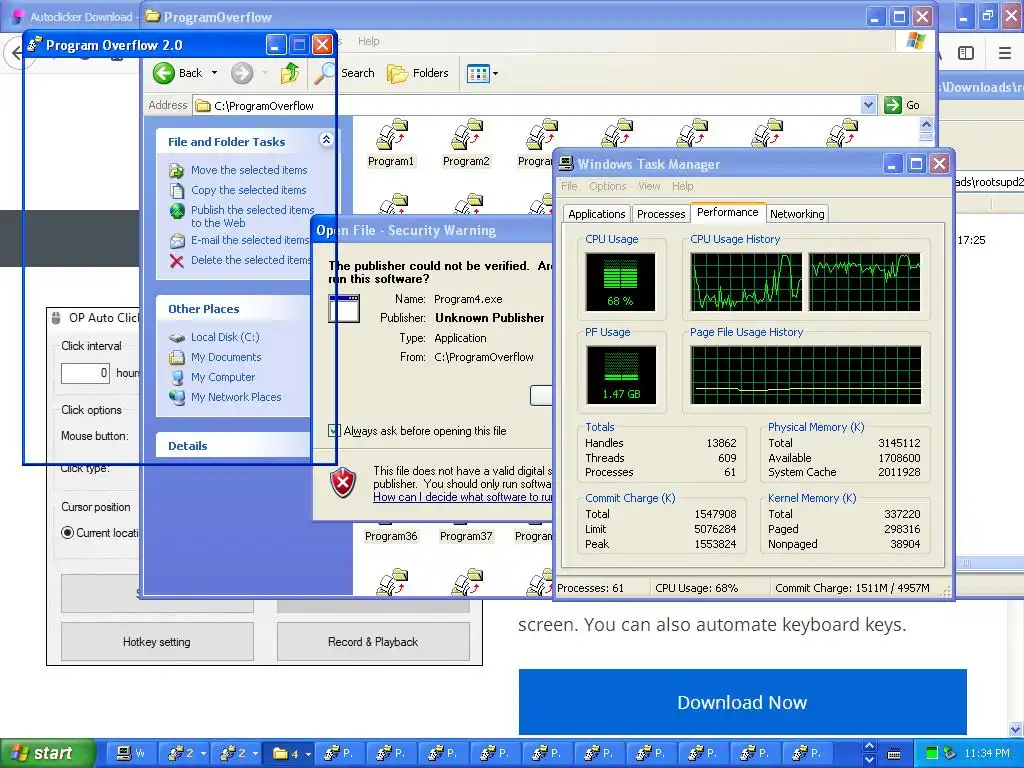Click the Explorer scrollbar up arrow
The width and height of the screenshot is (1024, 768).
click(926, 124)
